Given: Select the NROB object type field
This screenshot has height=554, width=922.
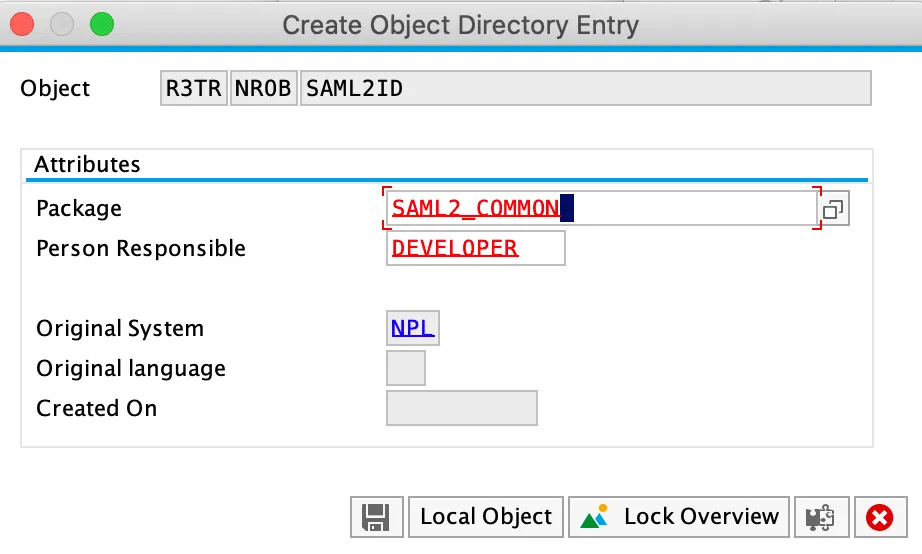Looking at the screenshot, I should [263, 88].
